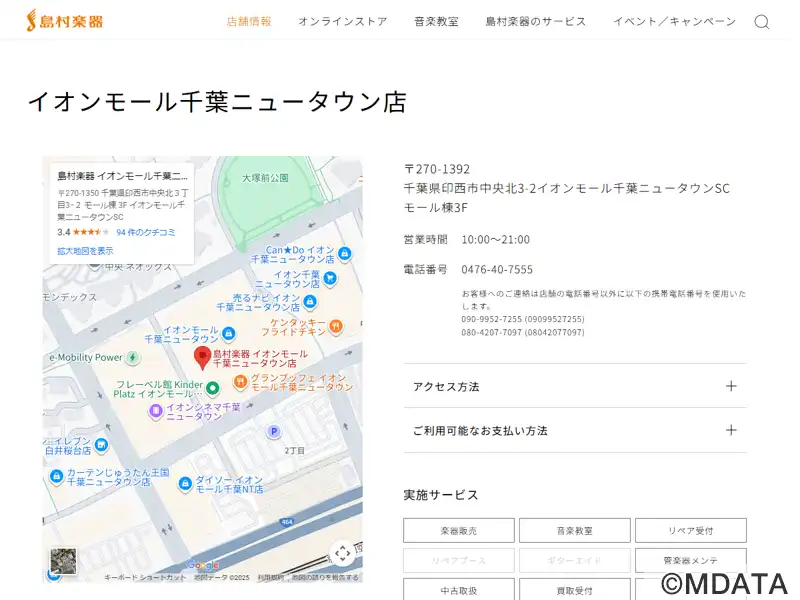Expand ご利用可能なお支払い方法 section
The image size is (800, 600).
(575, 430)
